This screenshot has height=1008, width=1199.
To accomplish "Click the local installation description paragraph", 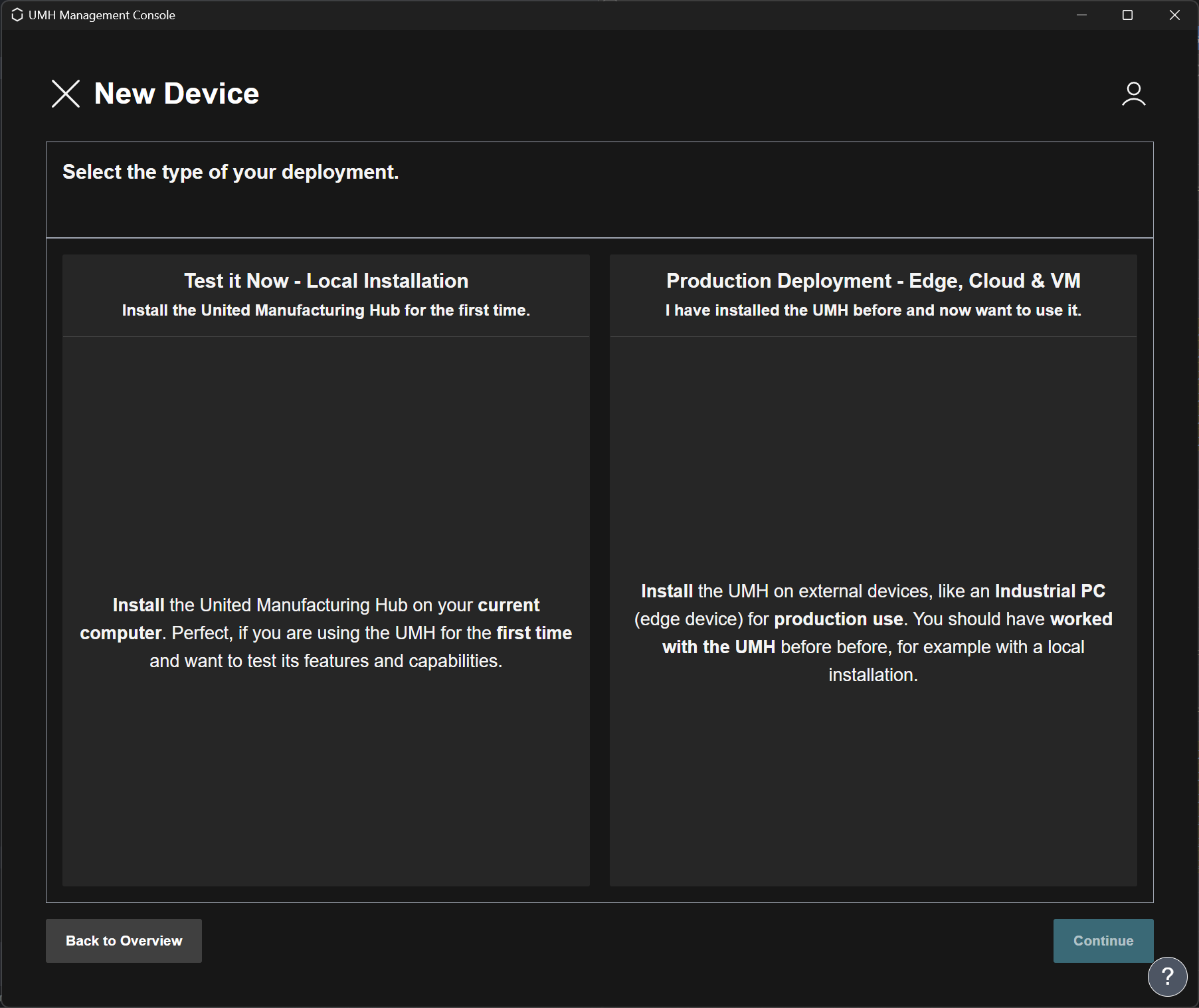I will (326, 633).
